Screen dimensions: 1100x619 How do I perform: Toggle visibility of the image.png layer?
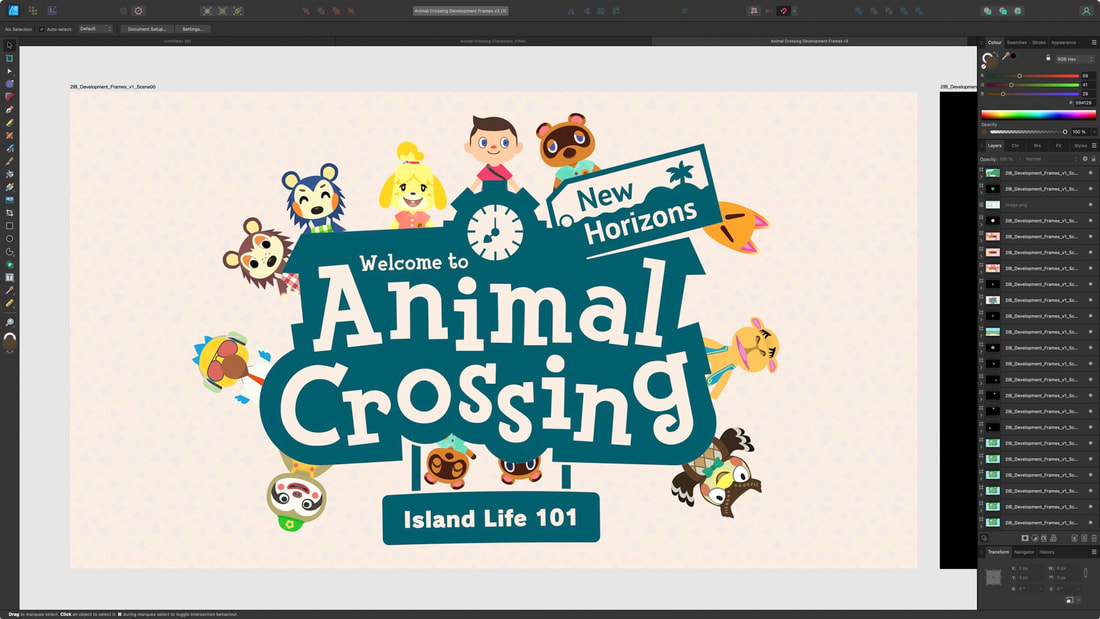(x=1090, y=205)
